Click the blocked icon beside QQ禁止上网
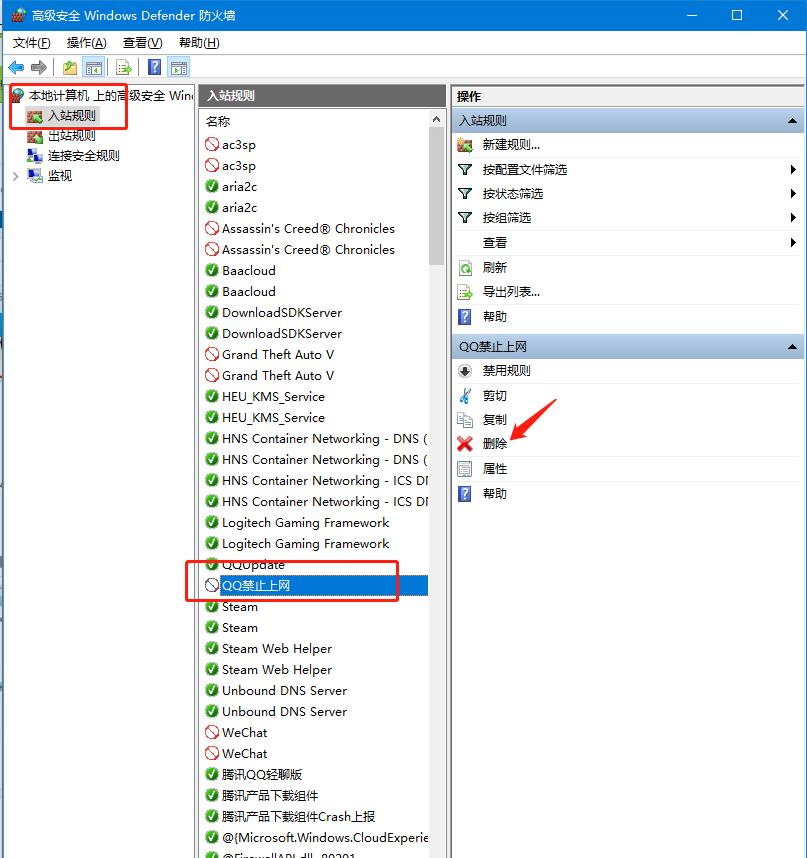Viewport: 807px width, 858px height. (212, 585)
